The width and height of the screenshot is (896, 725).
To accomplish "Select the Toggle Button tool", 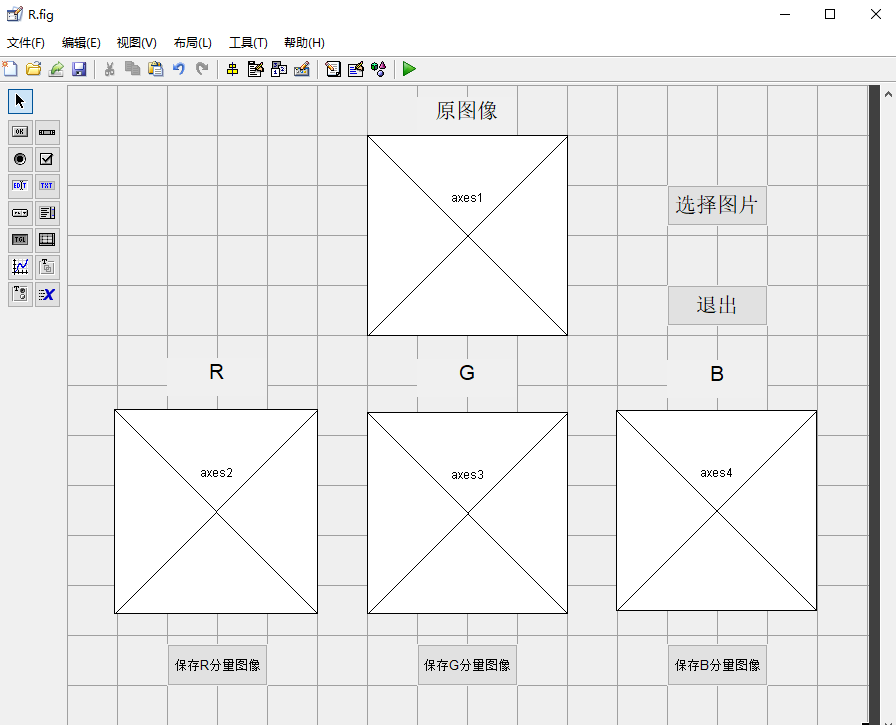I will point(20,239).
